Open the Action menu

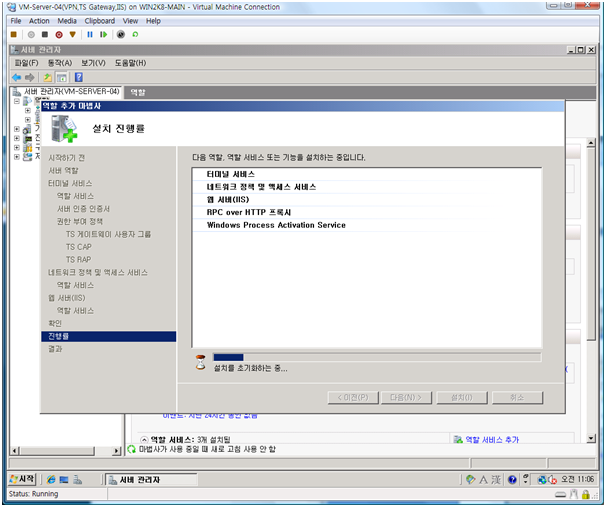[39, 21]
